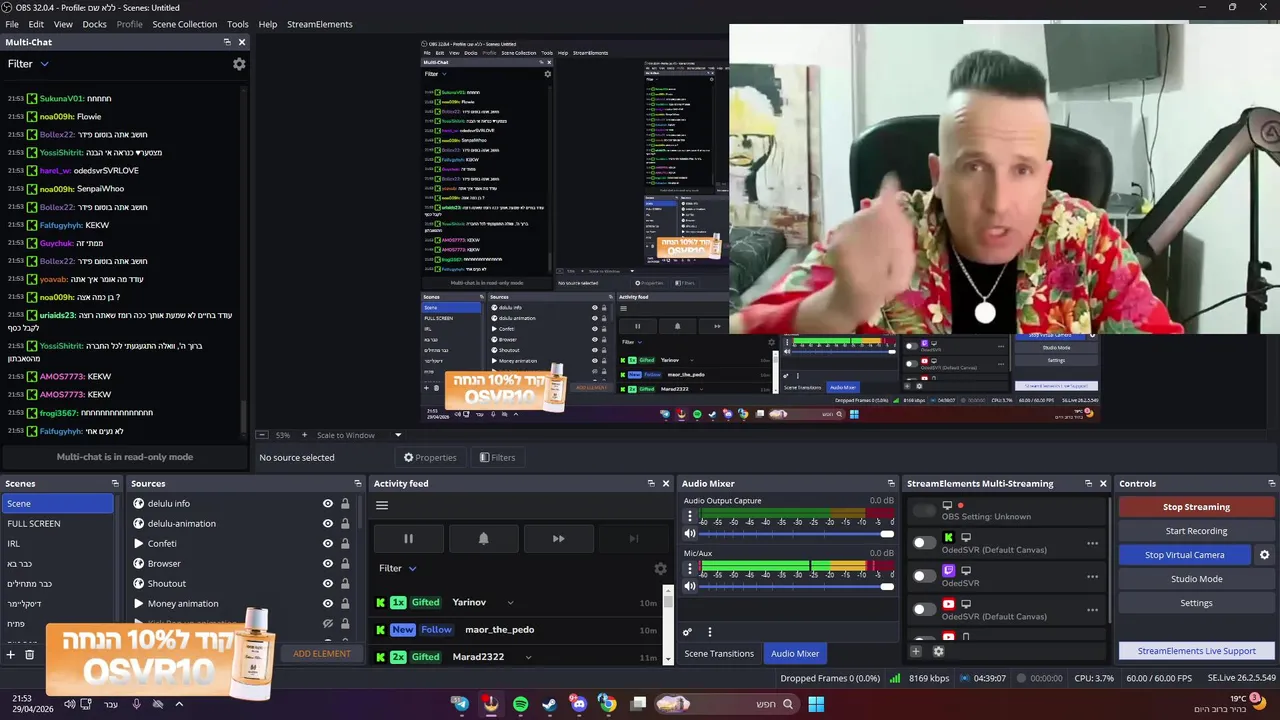
Task: Open Windows Start menu
Action: [816, 704]
